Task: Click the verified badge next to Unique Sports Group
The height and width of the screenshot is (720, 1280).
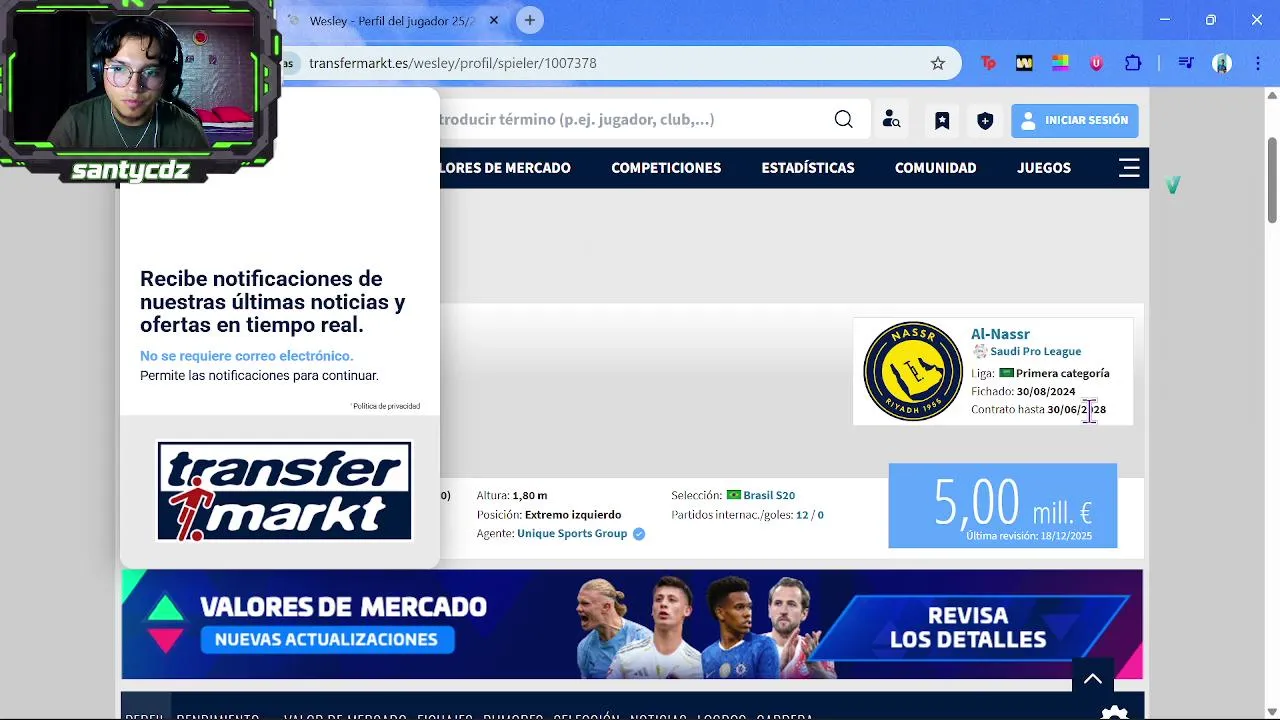Action: 638,534
